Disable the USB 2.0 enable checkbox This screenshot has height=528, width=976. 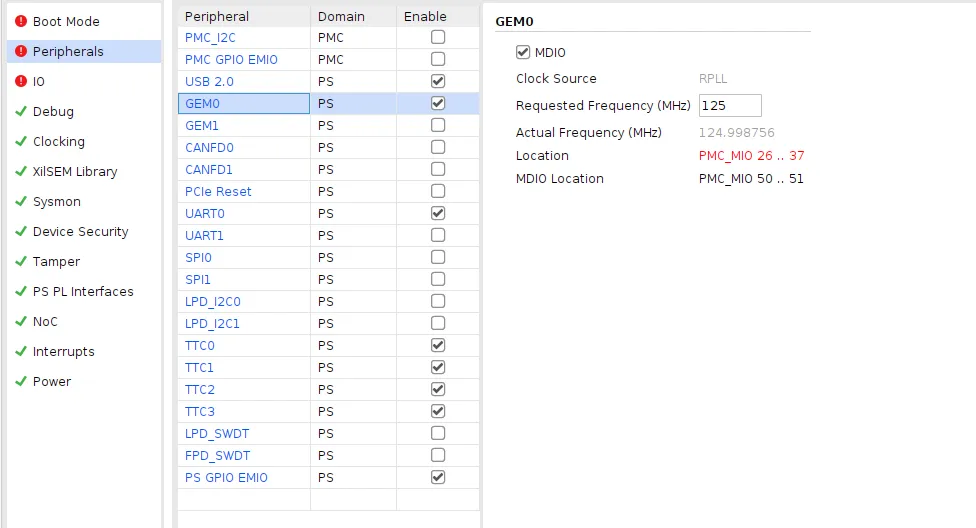[437, 81]
